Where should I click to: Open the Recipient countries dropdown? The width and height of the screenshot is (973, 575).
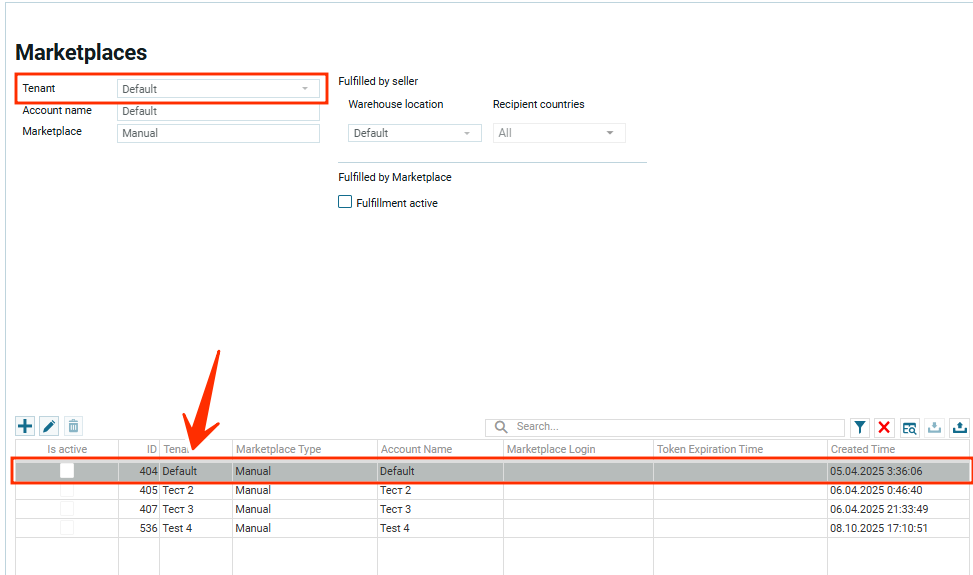pos(558,133)
